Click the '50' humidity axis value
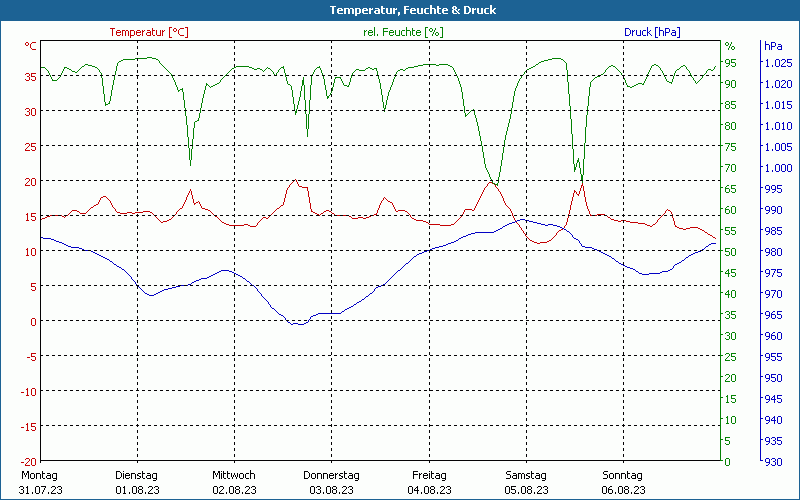This screenshot has height=500, width=800. (x=731, y=252)
